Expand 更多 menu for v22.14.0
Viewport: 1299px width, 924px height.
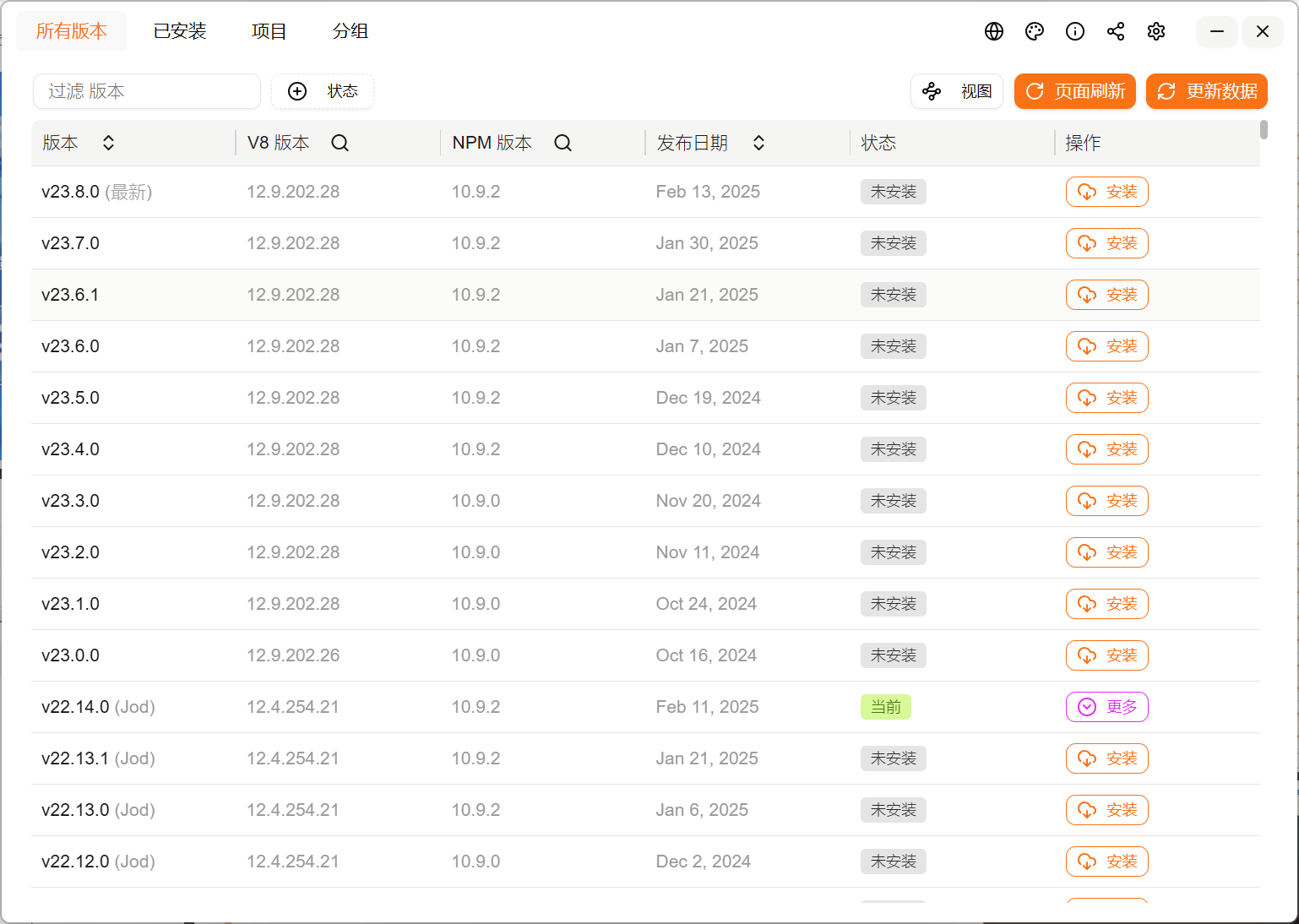coord(1106,707)
